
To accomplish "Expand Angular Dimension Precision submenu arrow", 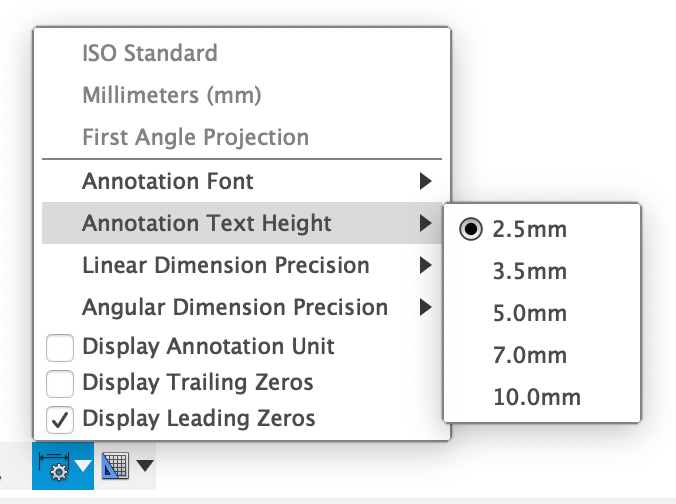I will 426,307.
